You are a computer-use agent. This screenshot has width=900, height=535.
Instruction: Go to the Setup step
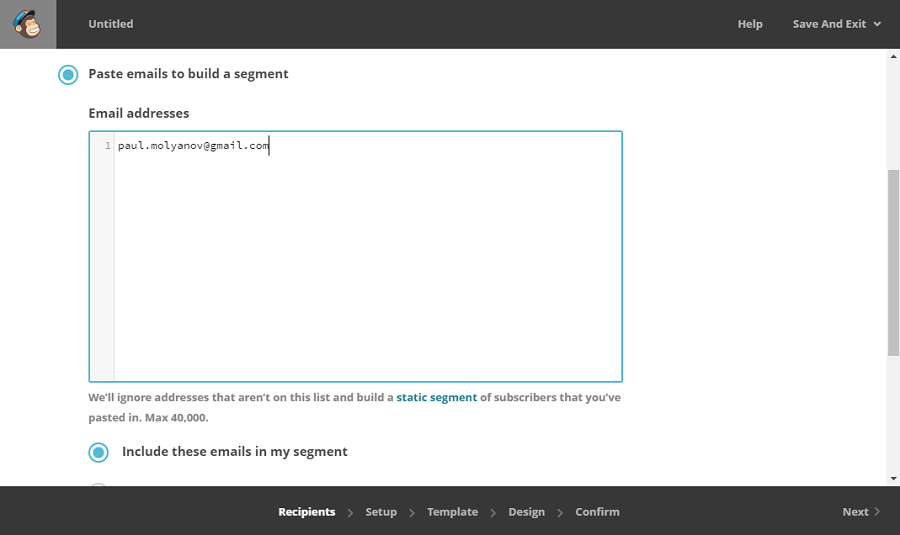[381, 511]
